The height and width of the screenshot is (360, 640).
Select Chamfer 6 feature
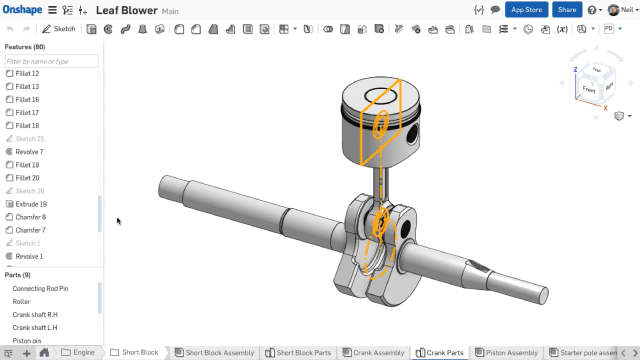pos(31,217)
